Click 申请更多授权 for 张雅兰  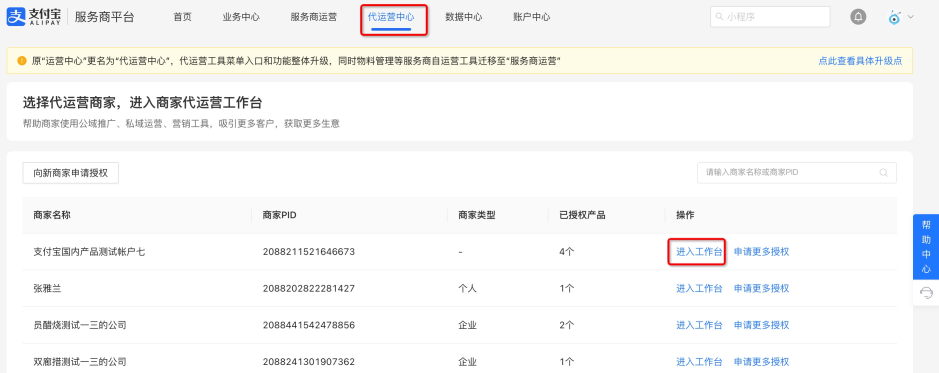tap(761, 288)
